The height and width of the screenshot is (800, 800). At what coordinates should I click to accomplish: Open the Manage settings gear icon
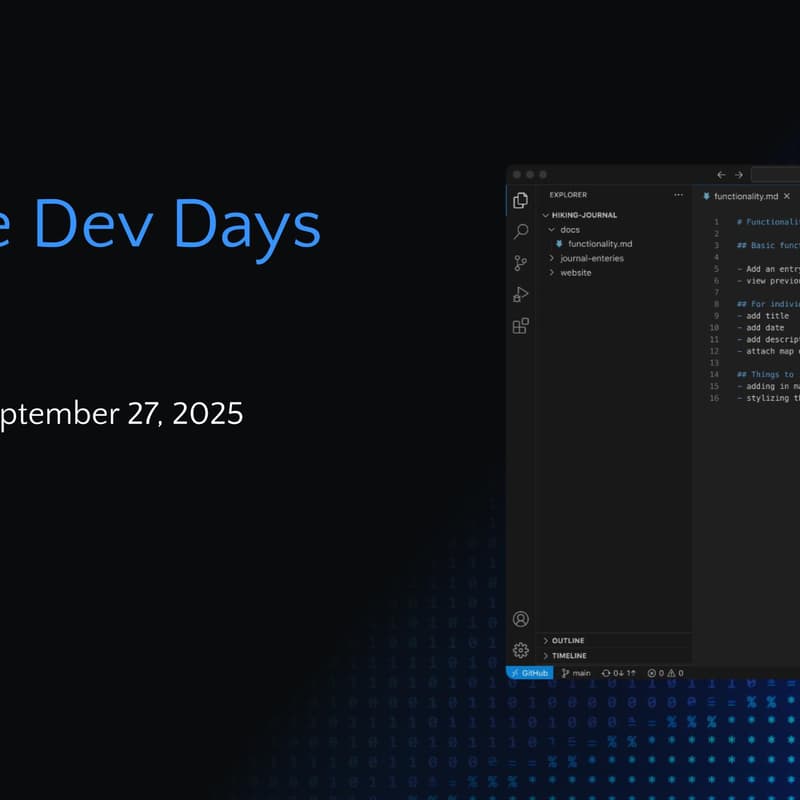(x=520, y=649)
